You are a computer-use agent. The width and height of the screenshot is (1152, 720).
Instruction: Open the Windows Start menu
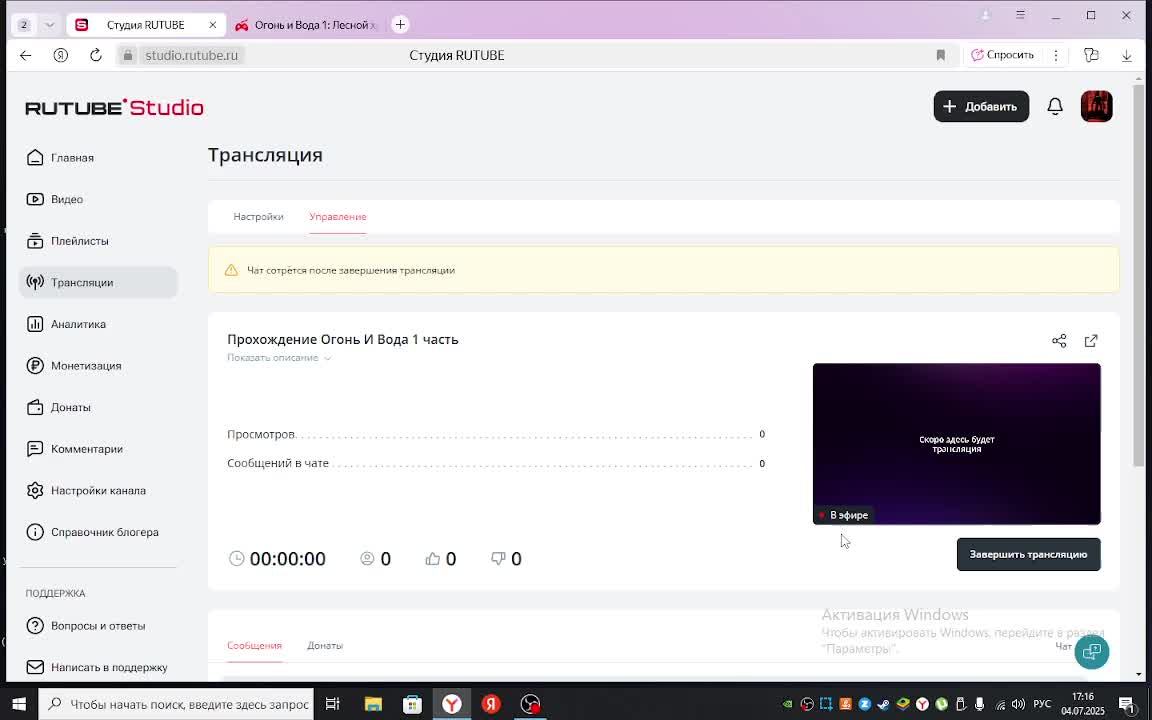click(x=19, y=704)
